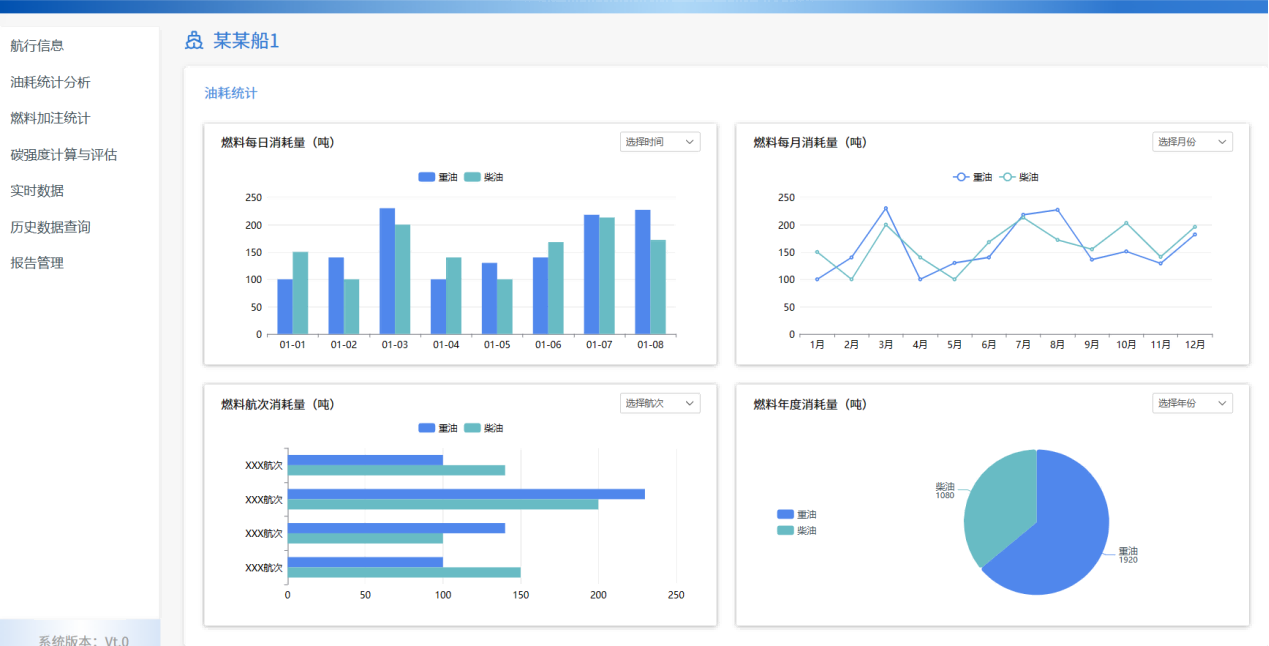The height and width of the screenshot is (646, 1269).
Task: Open 报告管理 from the sidebar
Action: point(37,263)
